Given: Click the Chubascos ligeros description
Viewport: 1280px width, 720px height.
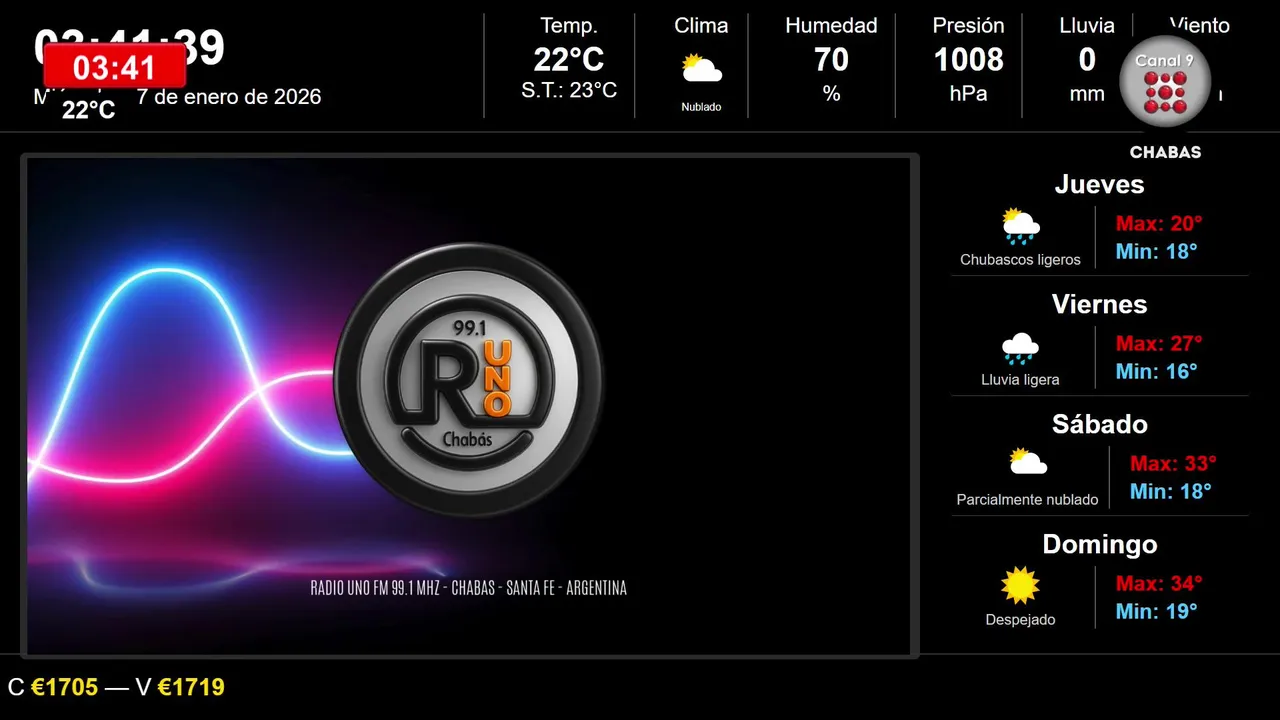Looking at the screenshot, I should click(1020, 260).
